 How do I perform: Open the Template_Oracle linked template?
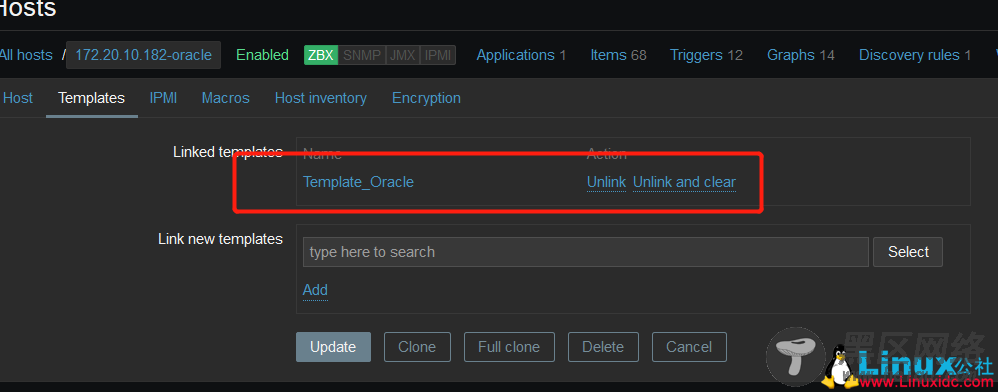tap(358, 182)
